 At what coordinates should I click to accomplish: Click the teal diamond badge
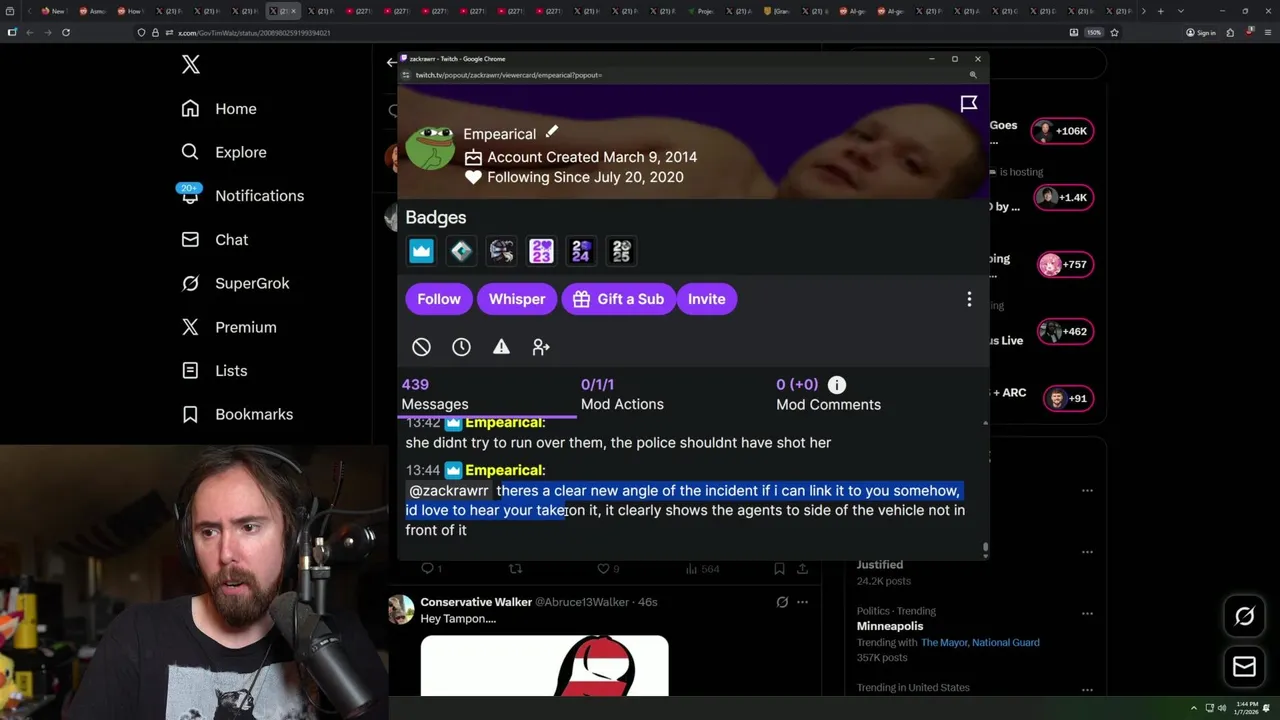click(x=461, y=251)
